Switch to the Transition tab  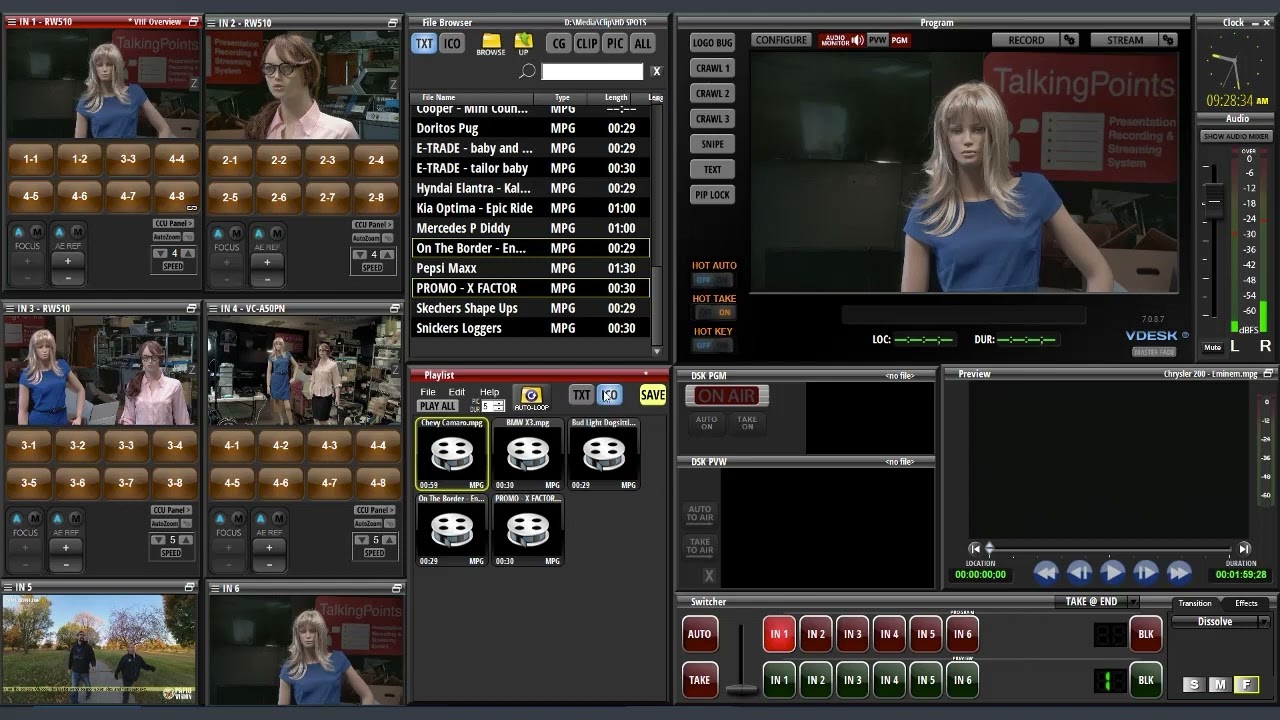point(1194,603)
